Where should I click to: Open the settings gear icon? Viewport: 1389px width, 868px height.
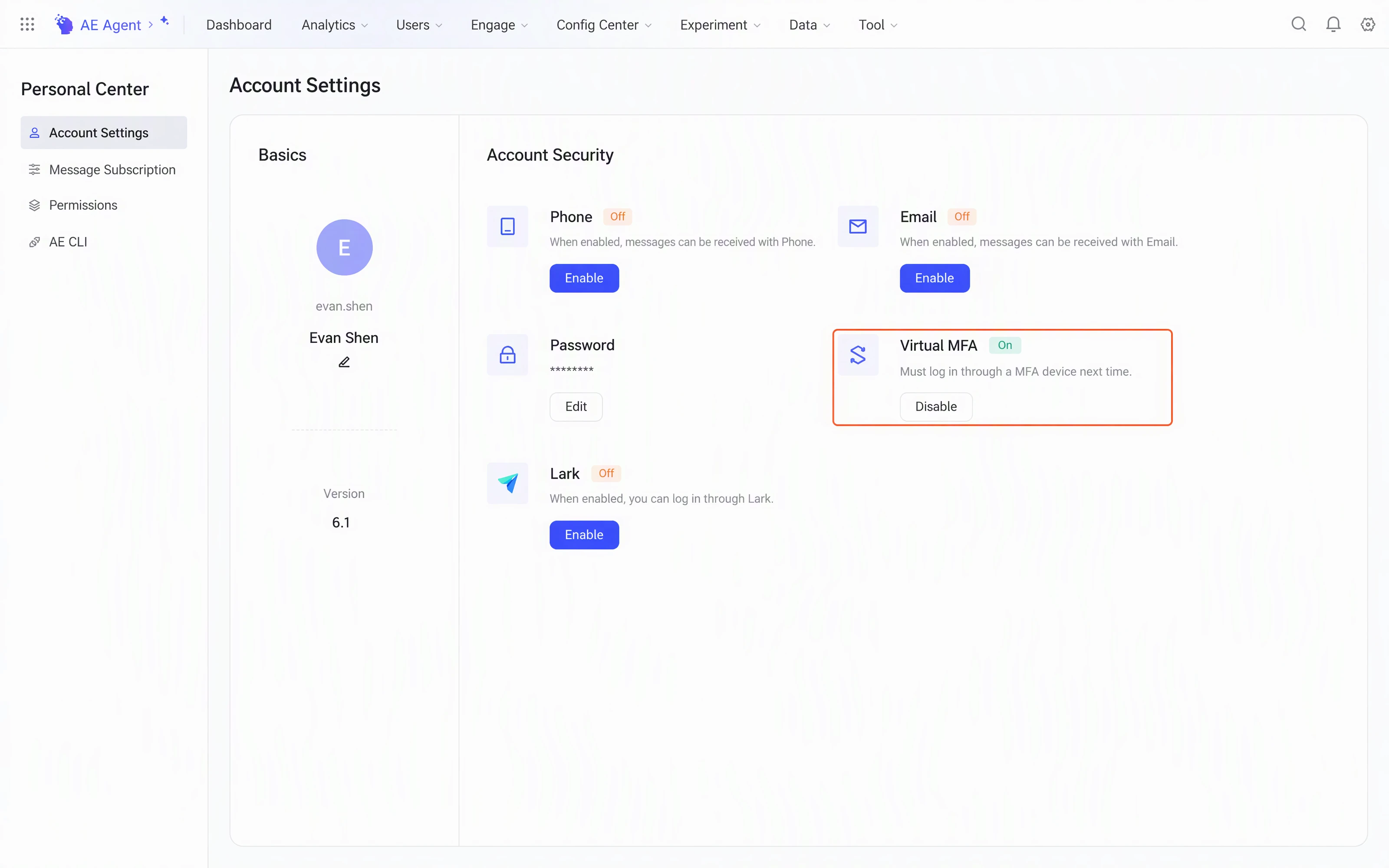tap(1368, 24)
